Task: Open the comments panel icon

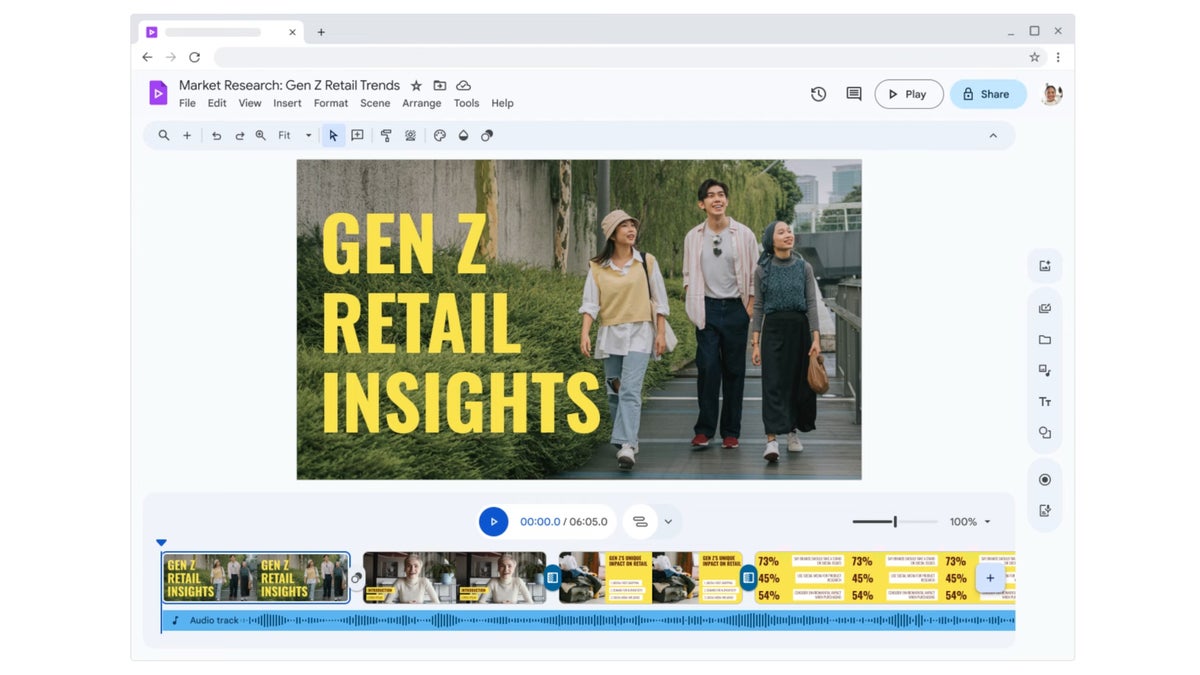Action: coord(853,94)
